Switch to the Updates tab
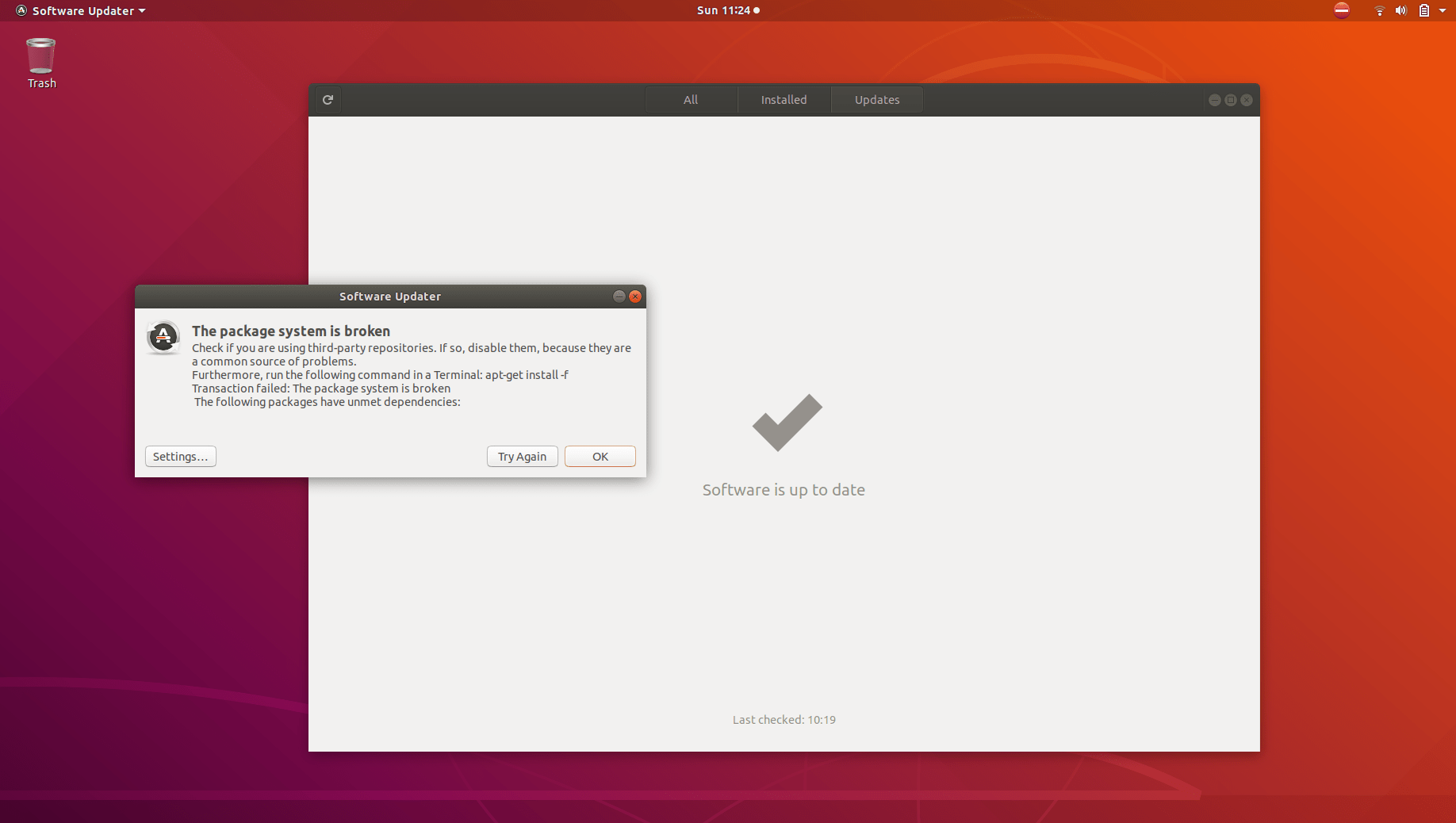 877,100
